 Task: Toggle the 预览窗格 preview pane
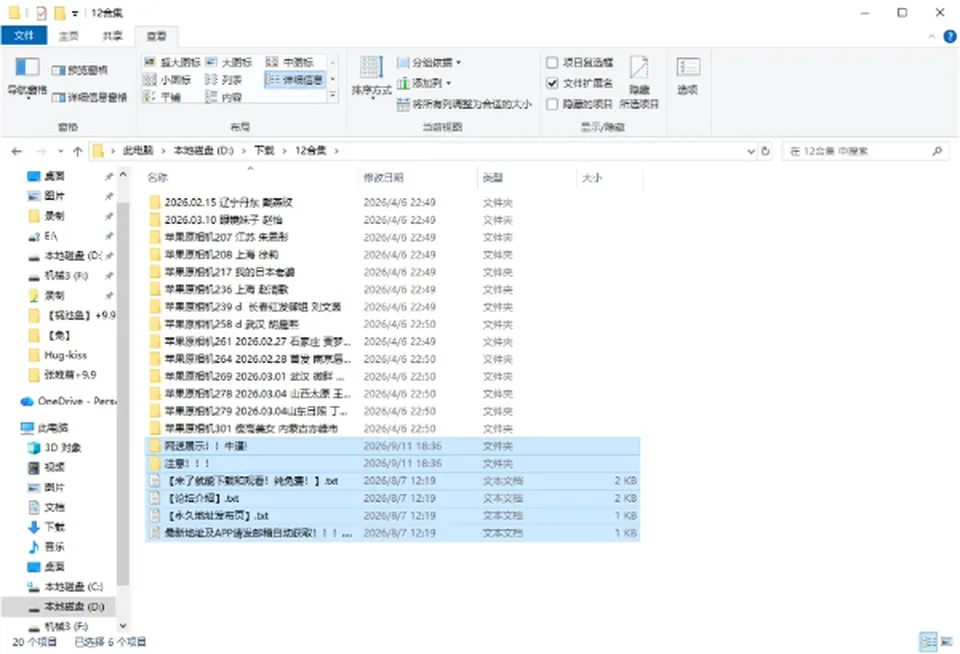[x=80, y=70]
